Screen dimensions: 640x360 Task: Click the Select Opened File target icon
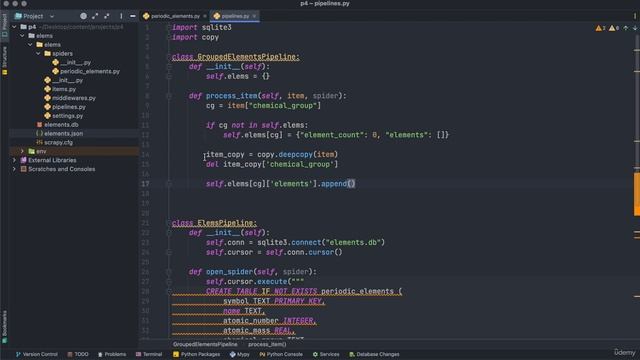(x=83, y=16)
